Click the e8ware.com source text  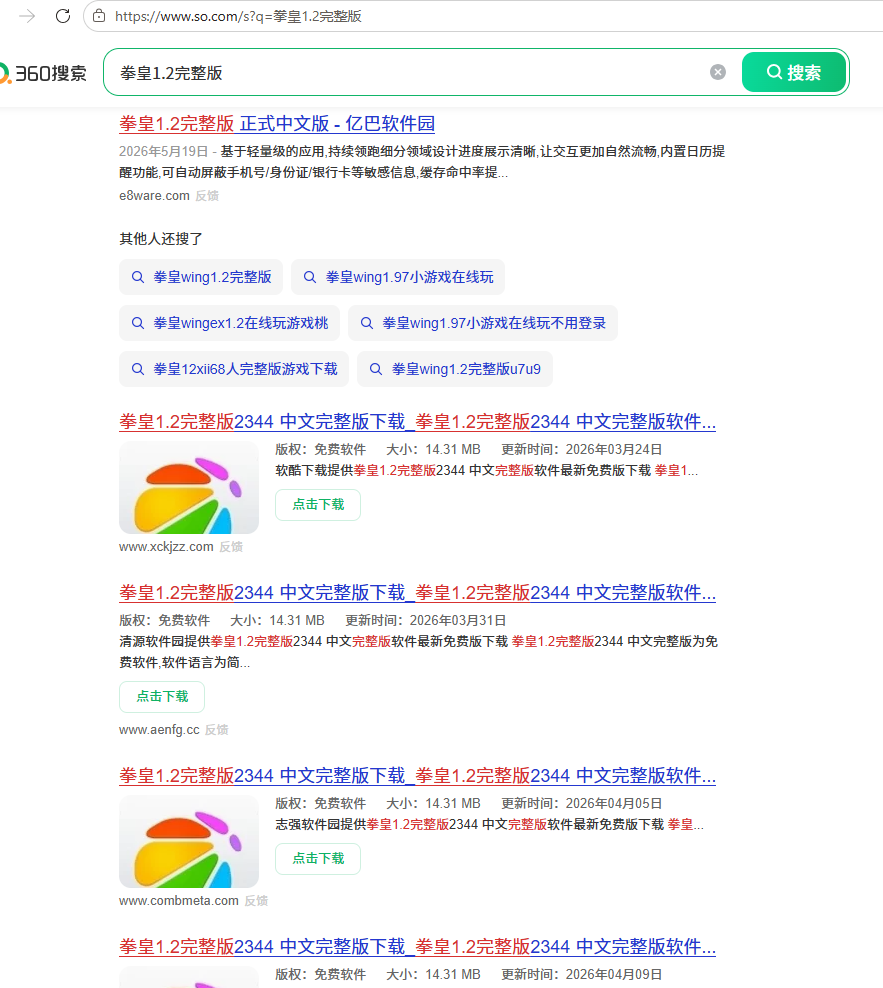[154, 196]
